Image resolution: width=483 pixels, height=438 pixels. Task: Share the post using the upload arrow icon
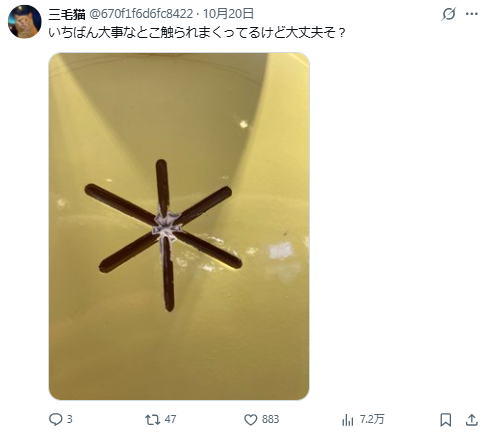(472, 420)
